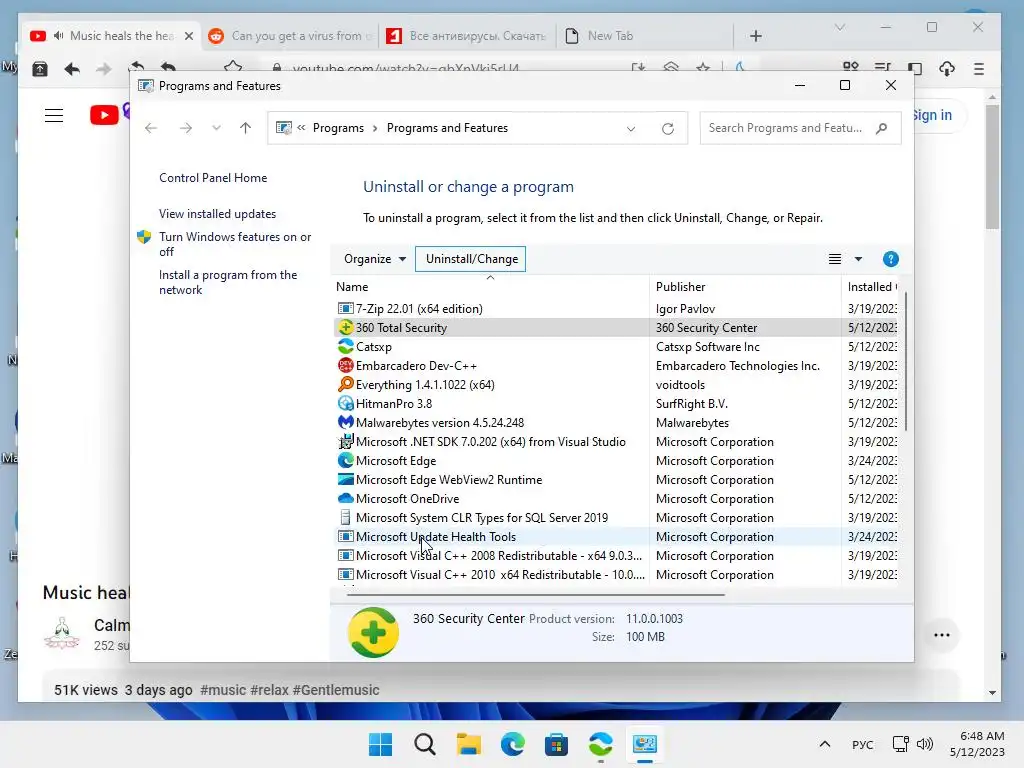Image resolution: width=1024 pixels, height=768 pixels.
Task: Expand the address bar history dropdown
Action: (x=631, y=129)
